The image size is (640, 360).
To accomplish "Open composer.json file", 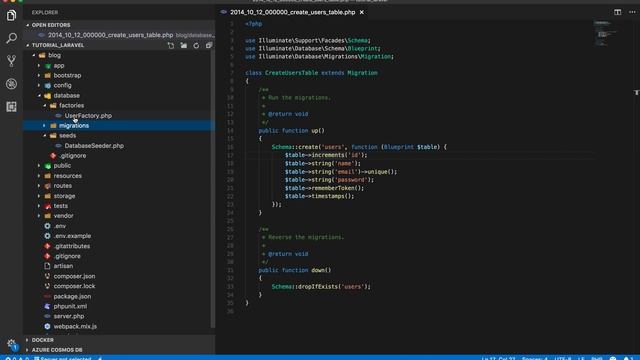I will tap(74, 276).
